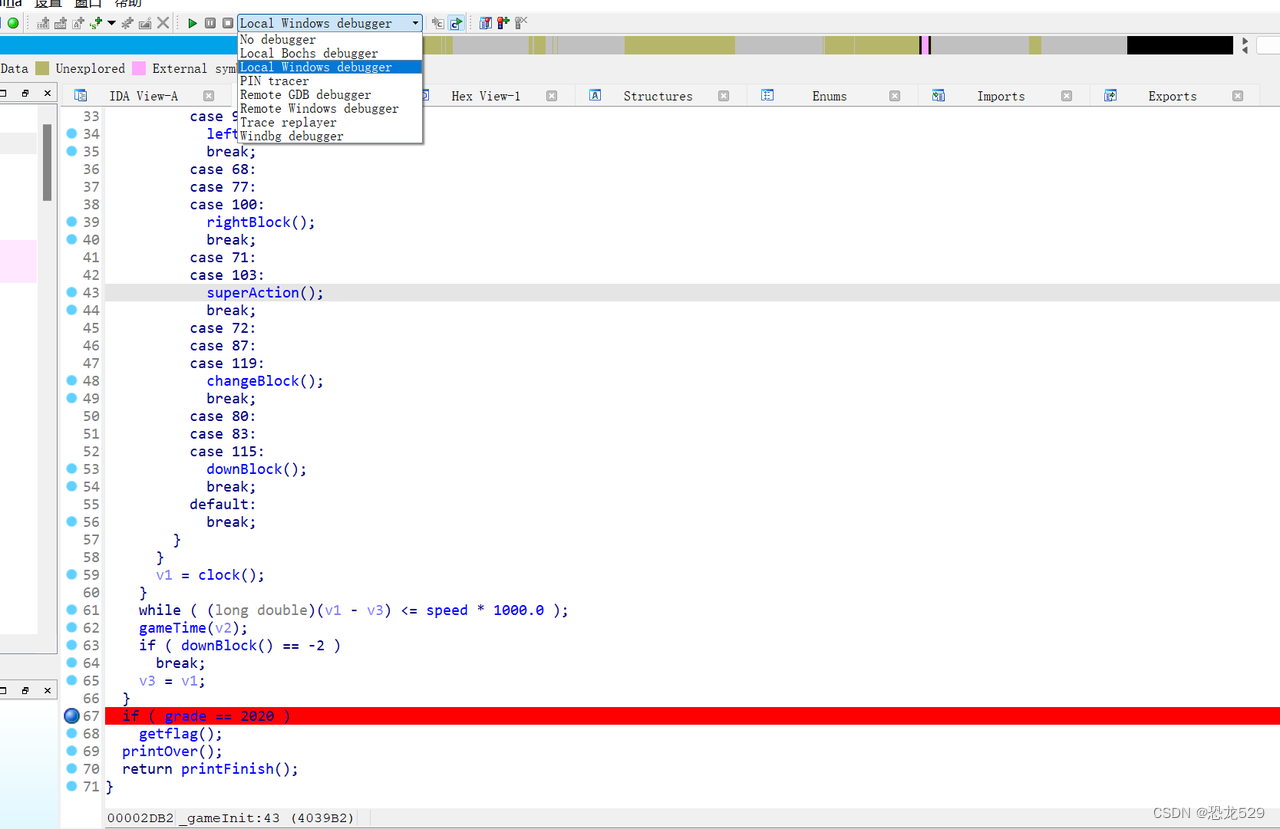
Task: Toggle breakpoint dot on line 70
Action: [x=71, y=769]
